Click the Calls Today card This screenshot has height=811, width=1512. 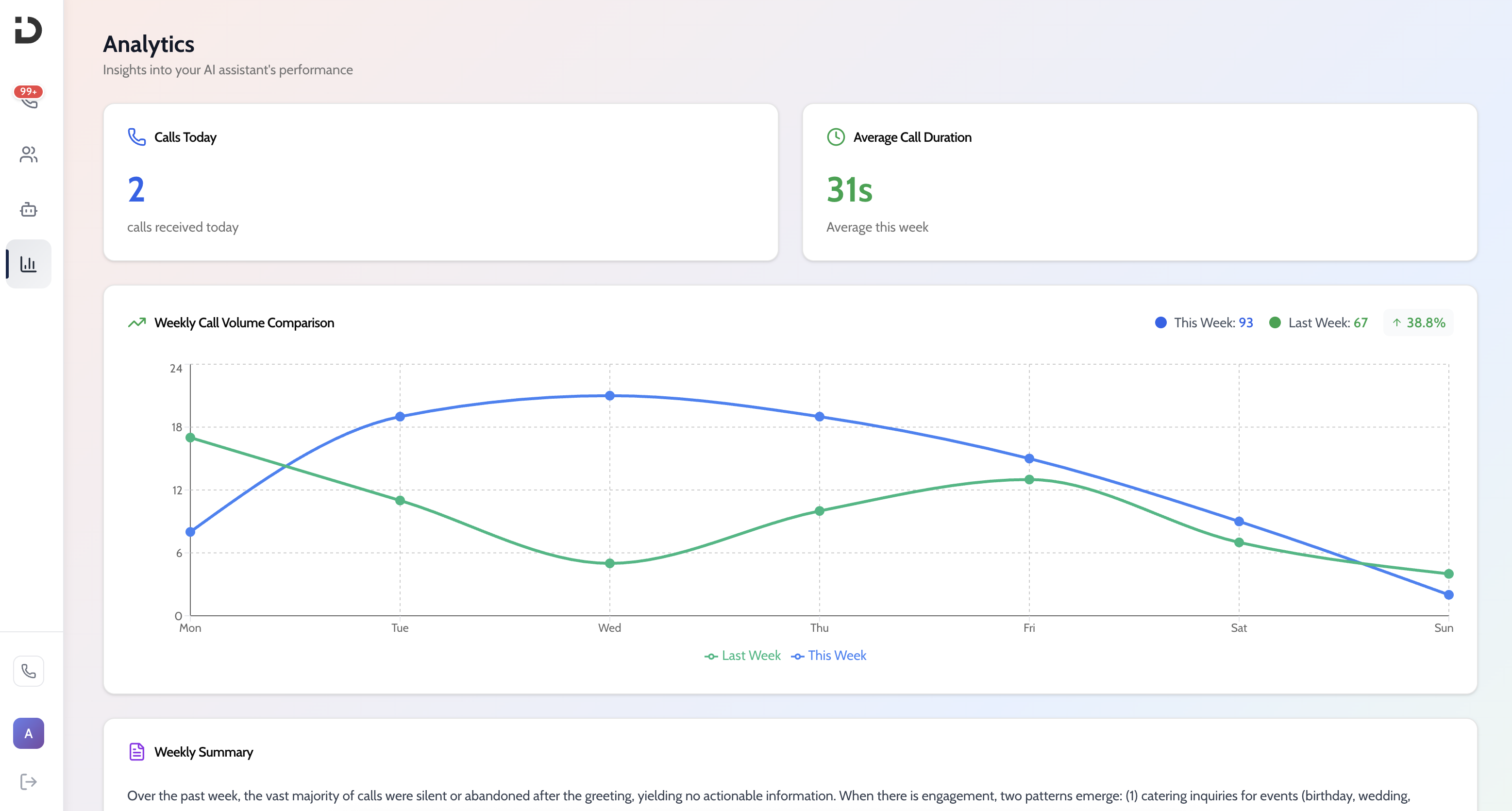pyautogui.click(x=440, y=182)
